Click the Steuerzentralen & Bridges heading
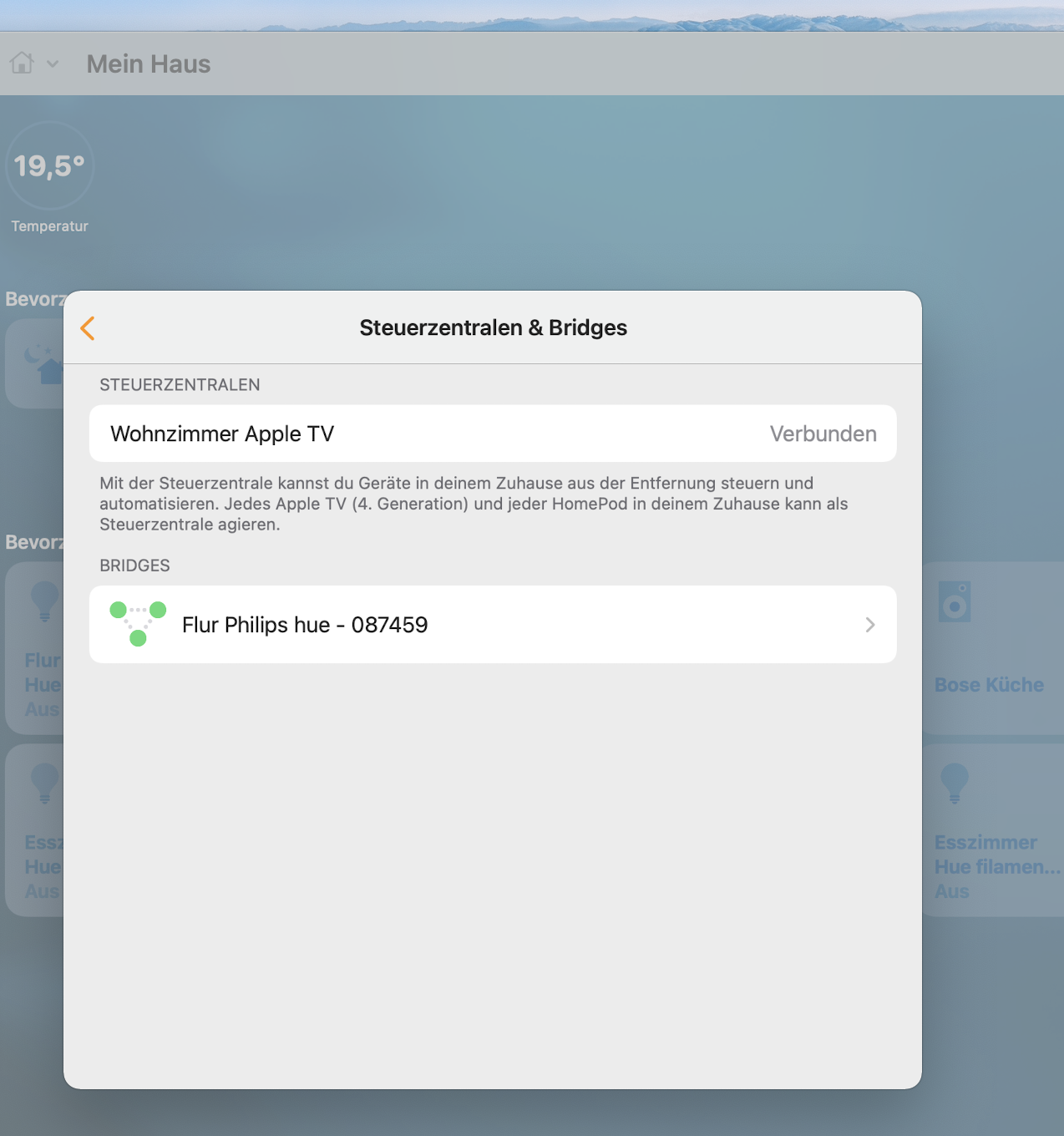Viewport: 1064px width, 1136px height. click(494, 328)
